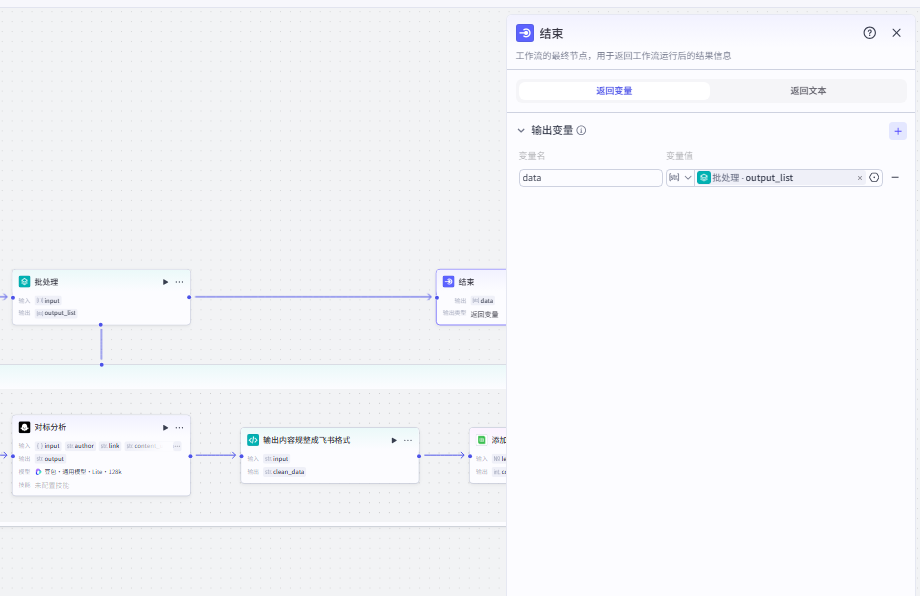Image resolution: width=920 pixels, height=596 pixels.
Task: Click the output_list tag in 批处理 node
Action: coord(56,313)
